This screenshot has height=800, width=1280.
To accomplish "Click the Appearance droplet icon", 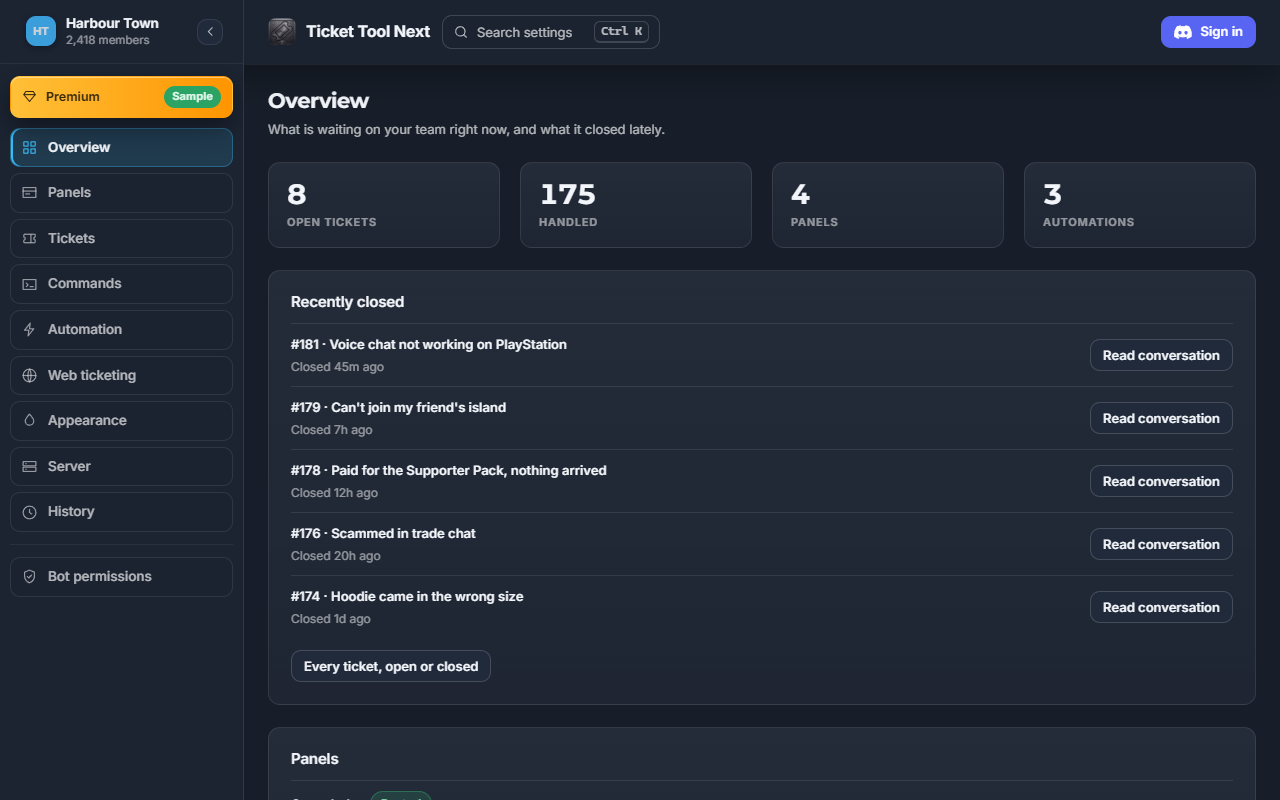I will (x=29, y=421).
